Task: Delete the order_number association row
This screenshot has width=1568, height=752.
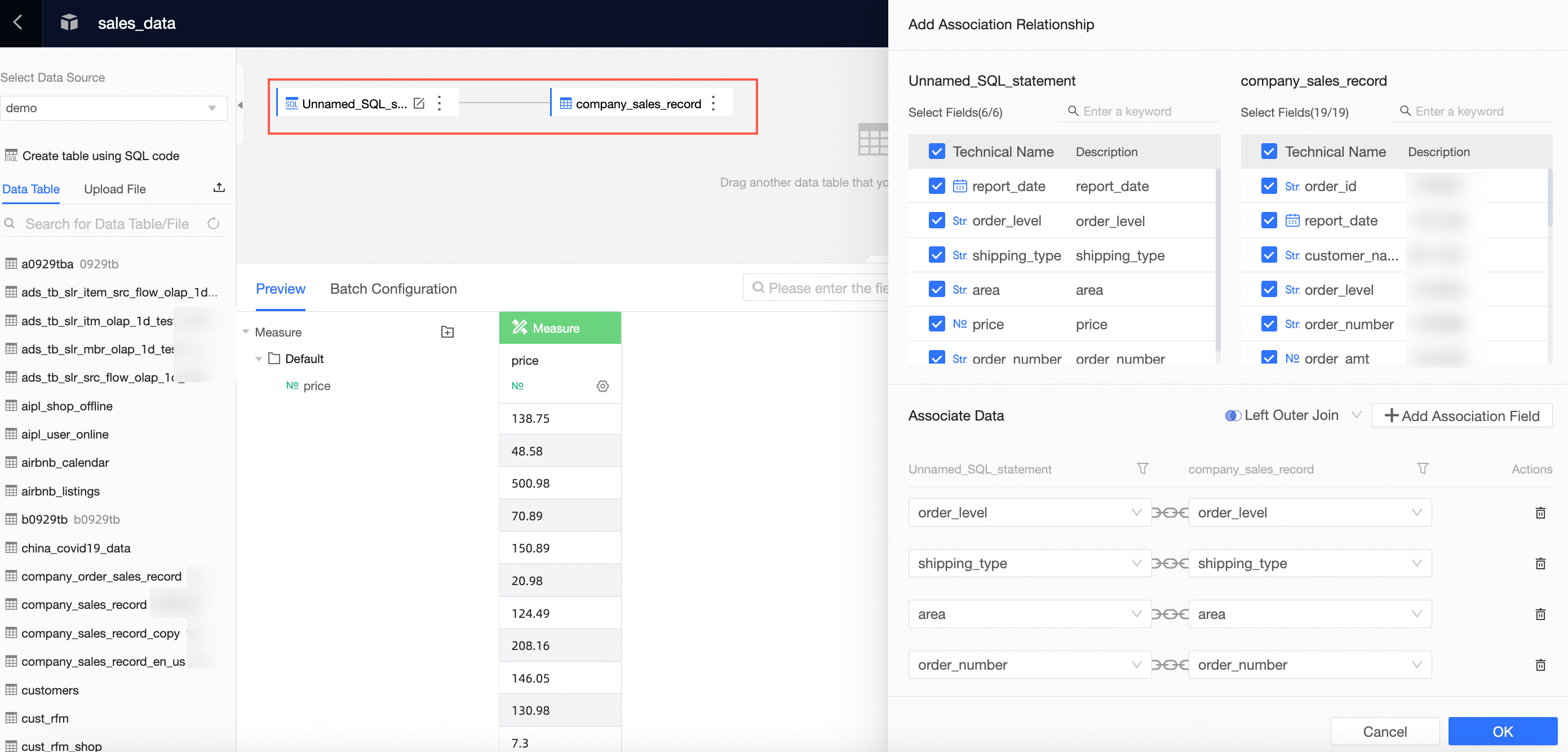Action: [1540, 665]
